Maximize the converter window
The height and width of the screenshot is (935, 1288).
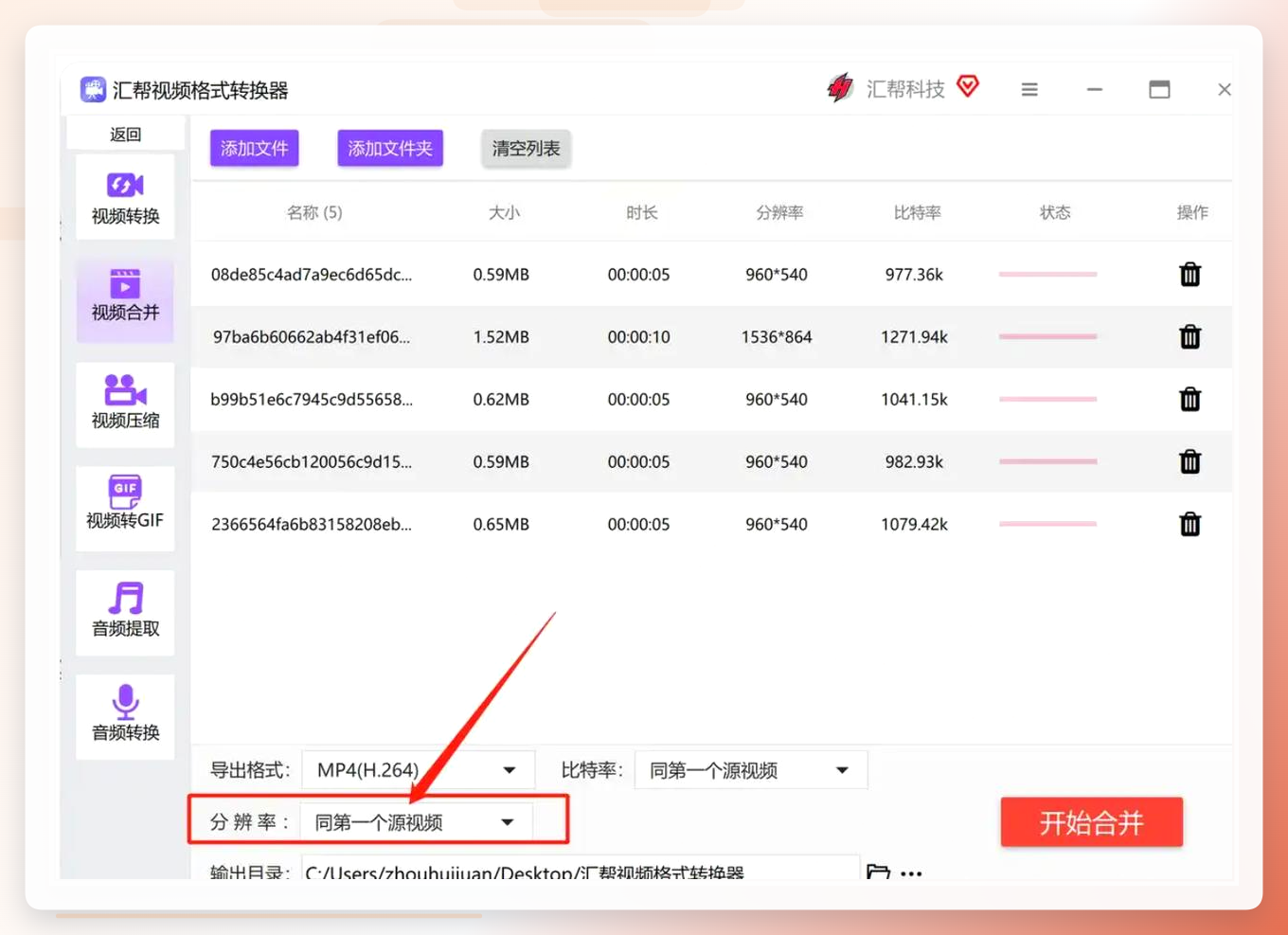tap(1159, 89)
